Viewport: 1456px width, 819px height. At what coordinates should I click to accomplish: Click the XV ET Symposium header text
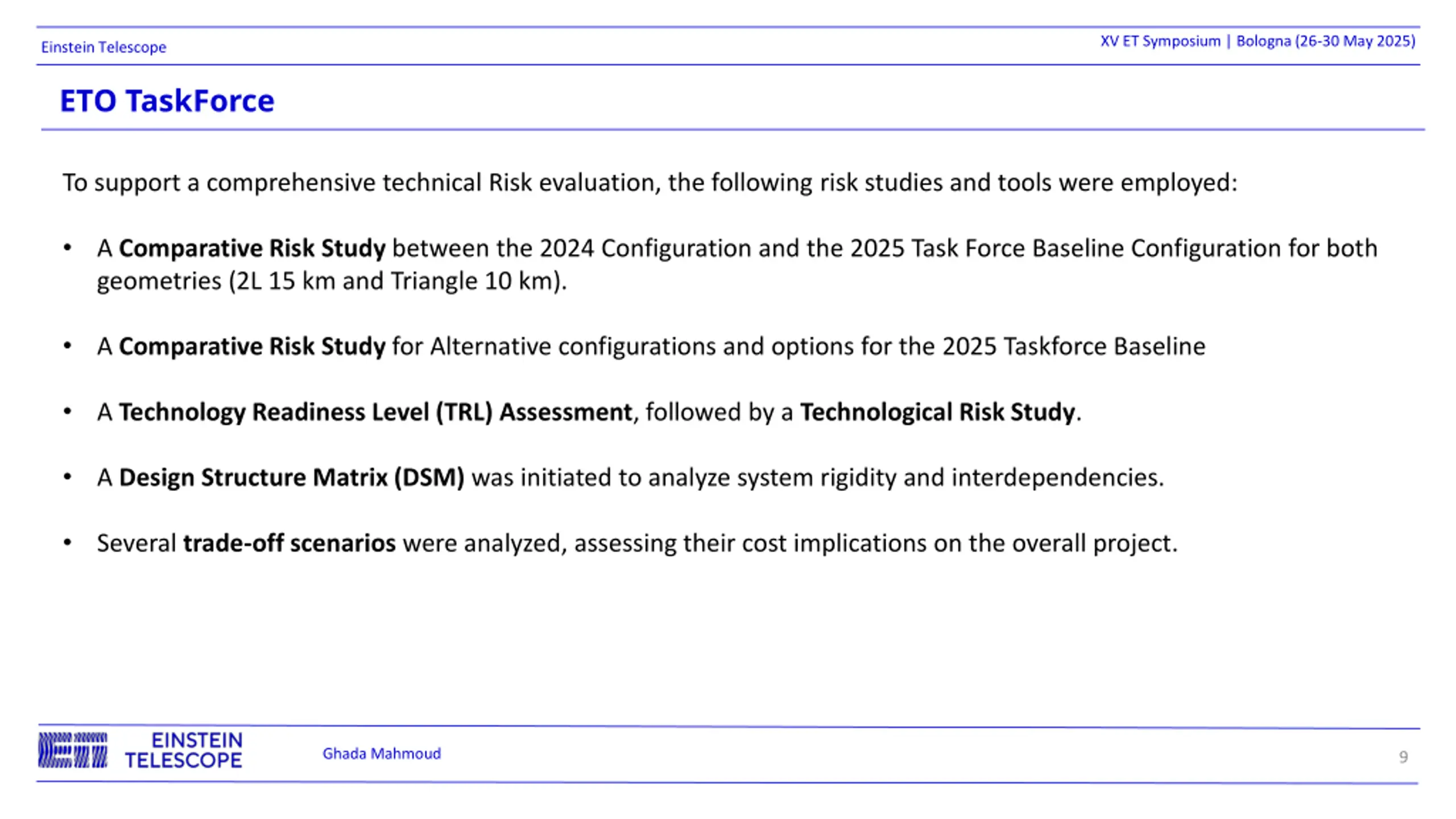1160,41
